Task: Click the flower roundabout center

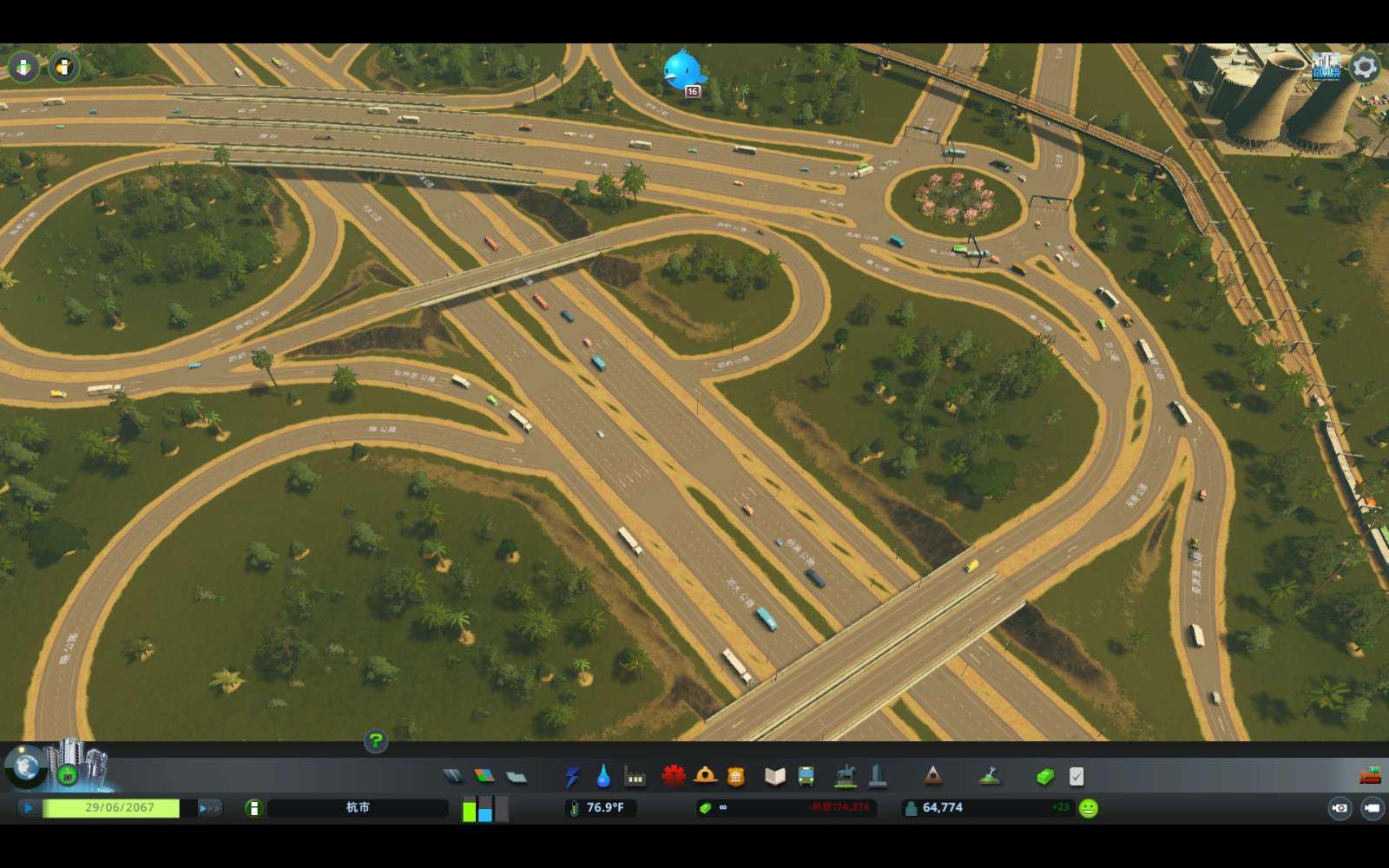Action: [955, 199]
